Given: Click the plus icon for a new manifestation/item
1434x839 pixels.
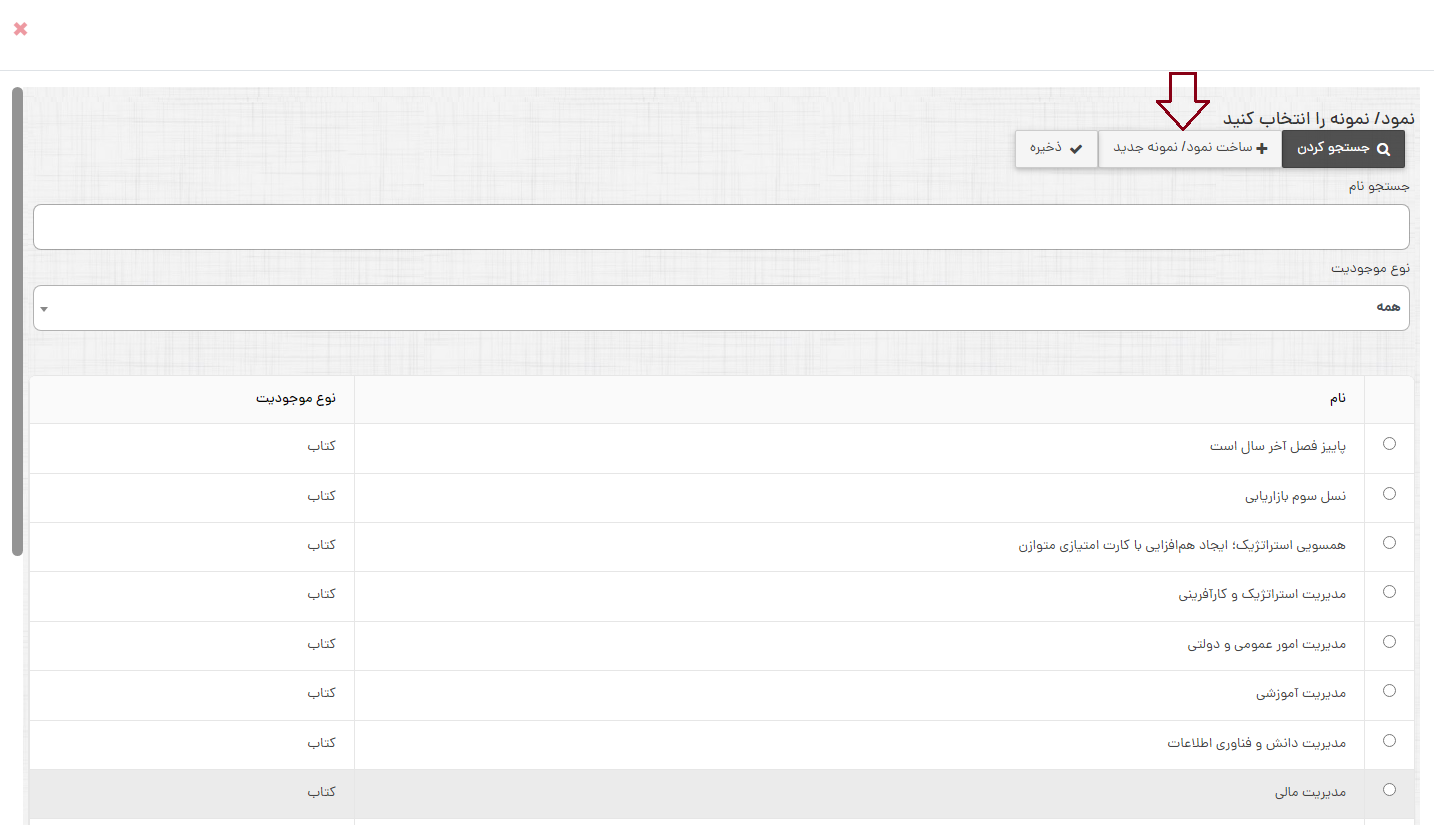Looking at the screenshot, I should click(x=1261, y=149).
